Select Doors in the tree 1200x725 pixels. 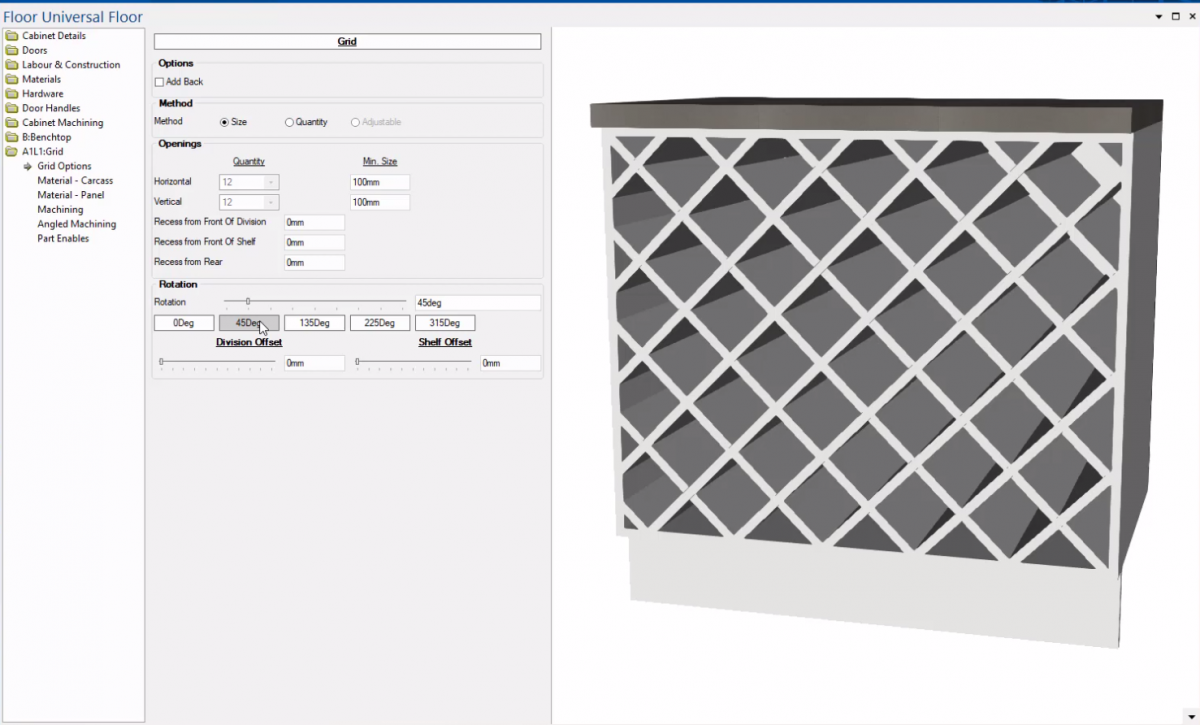pyautogui.click(x=35, y=50)
